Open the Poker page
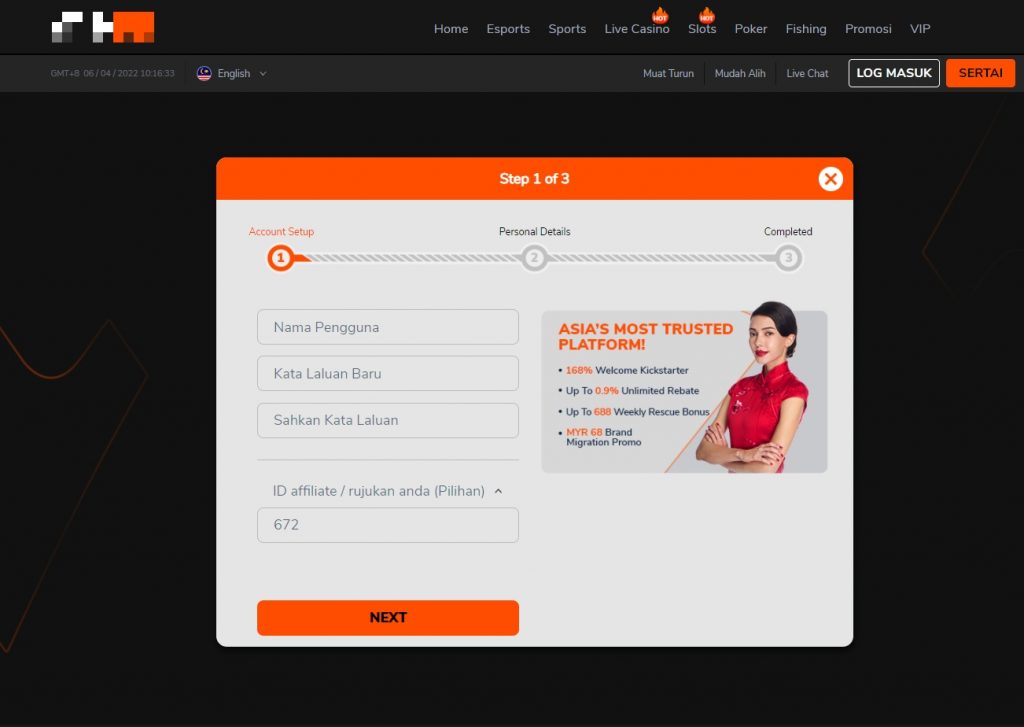 (x=751, y=29)
